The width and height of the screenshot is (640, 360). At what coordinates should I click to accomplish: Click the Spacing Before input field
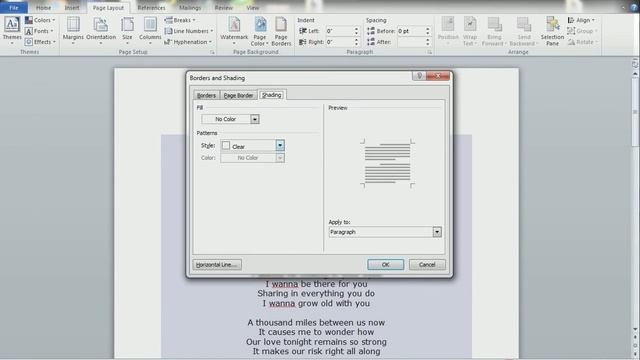[x=411, y=31]
